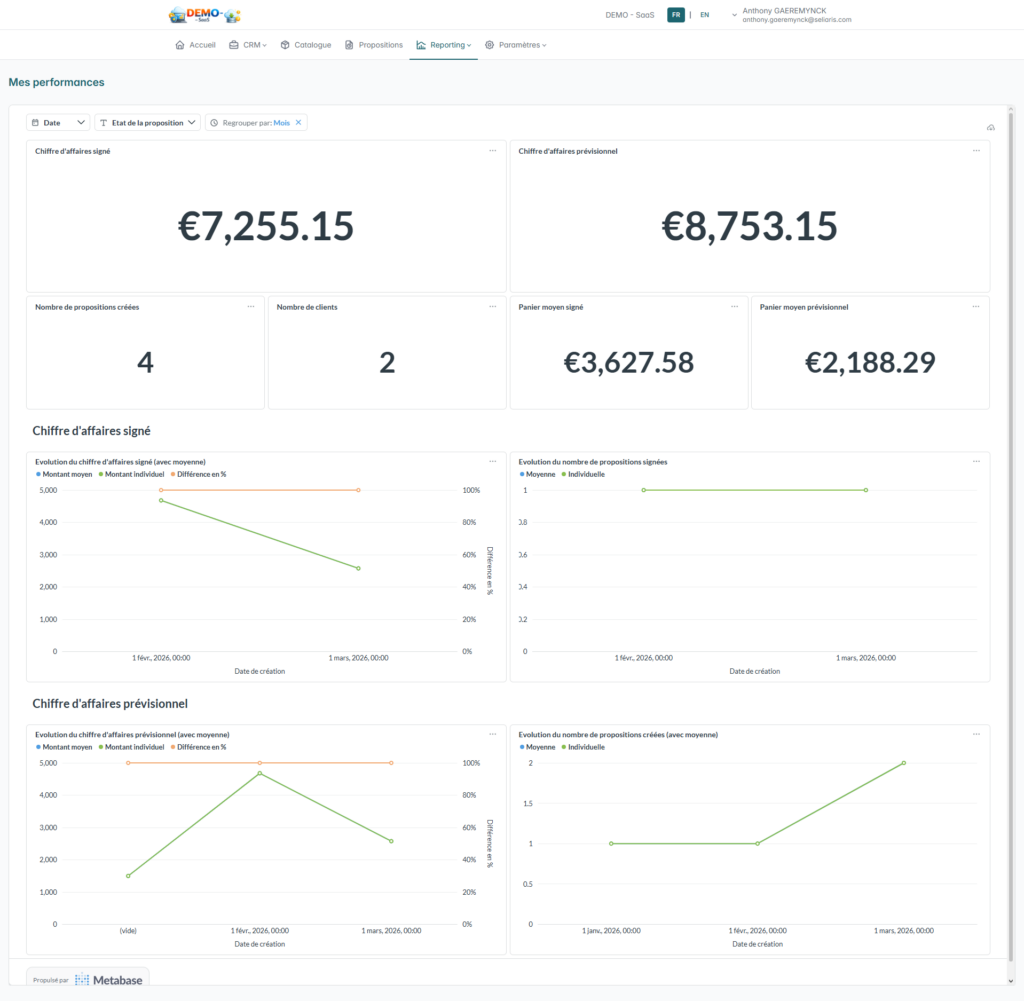1024x1001 pixels.
Task: Switch language to EN
Action: click(x=704, y=15)
